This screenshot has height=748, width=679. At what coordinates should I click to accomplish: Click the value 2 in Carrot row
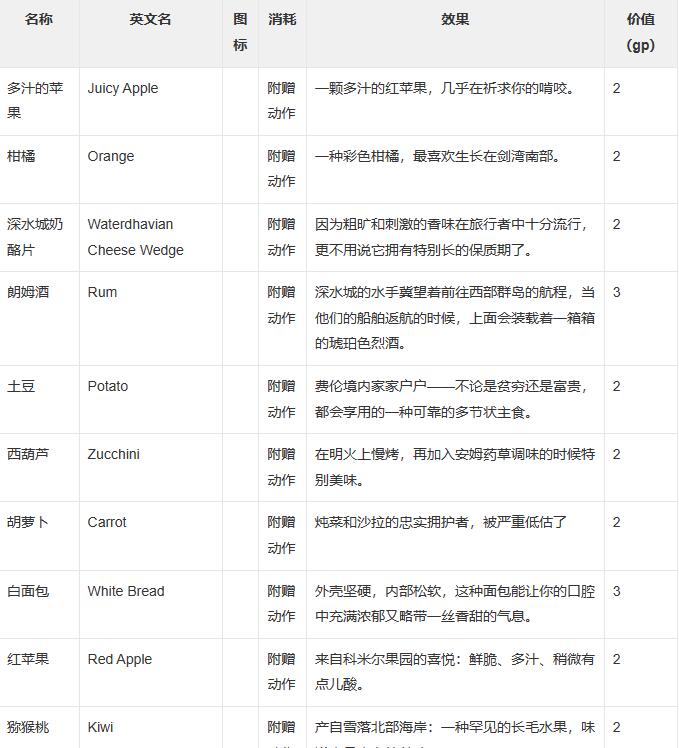pyautogui.click(x=616, y=522)
